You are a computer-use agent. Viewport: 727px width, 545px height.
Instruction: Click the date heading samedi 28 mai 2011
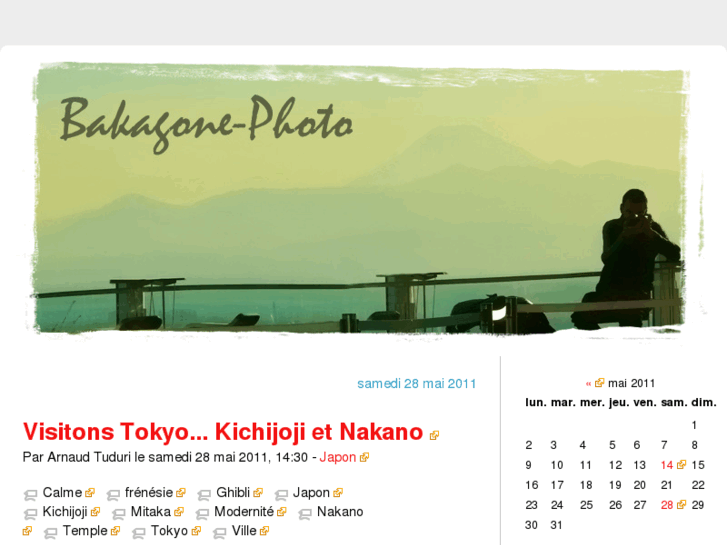coord(416,384)
